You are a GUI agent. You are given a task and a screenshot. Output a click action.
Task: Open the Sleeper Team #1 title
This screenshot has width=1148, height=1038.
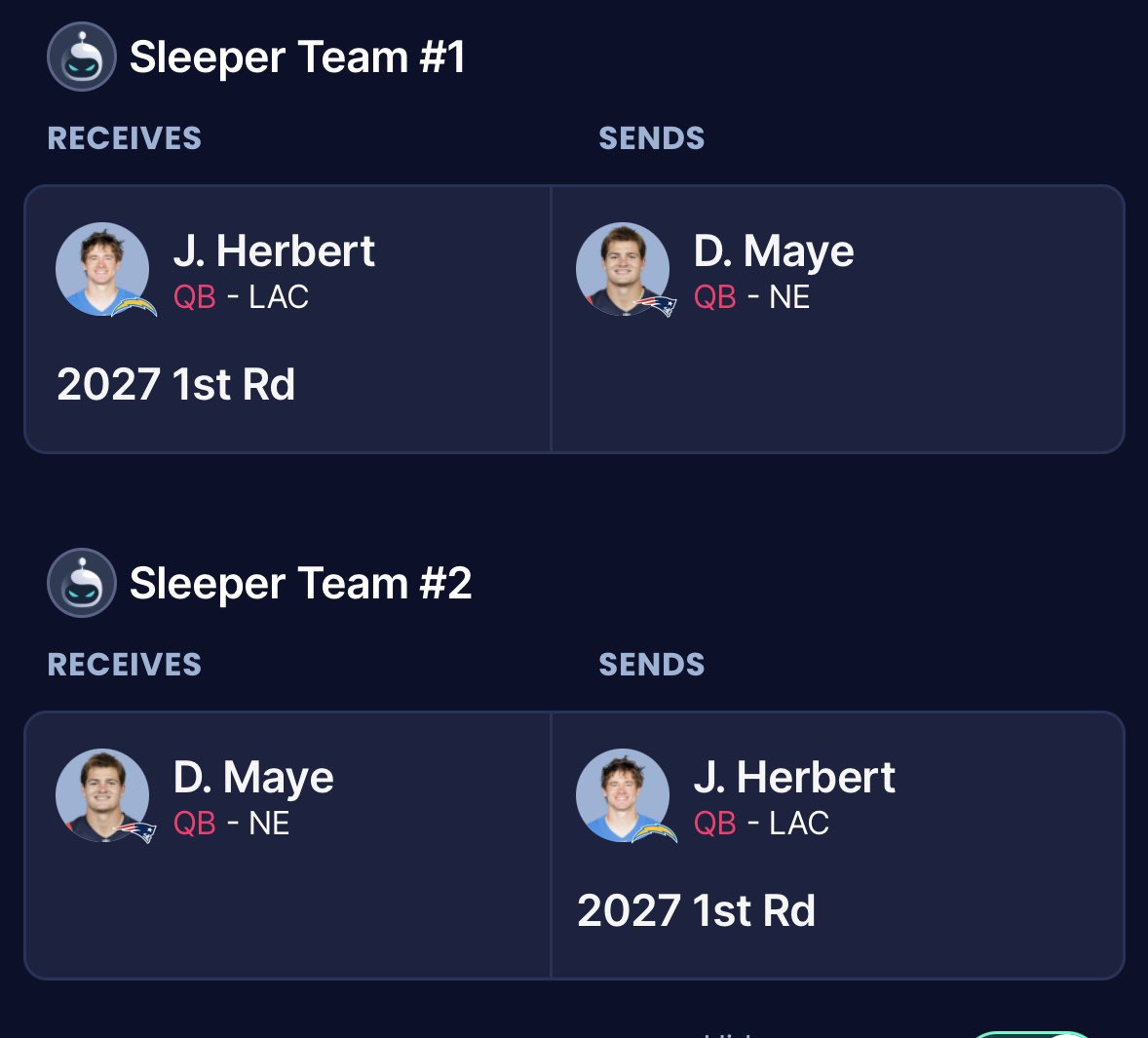click(297, 58)
